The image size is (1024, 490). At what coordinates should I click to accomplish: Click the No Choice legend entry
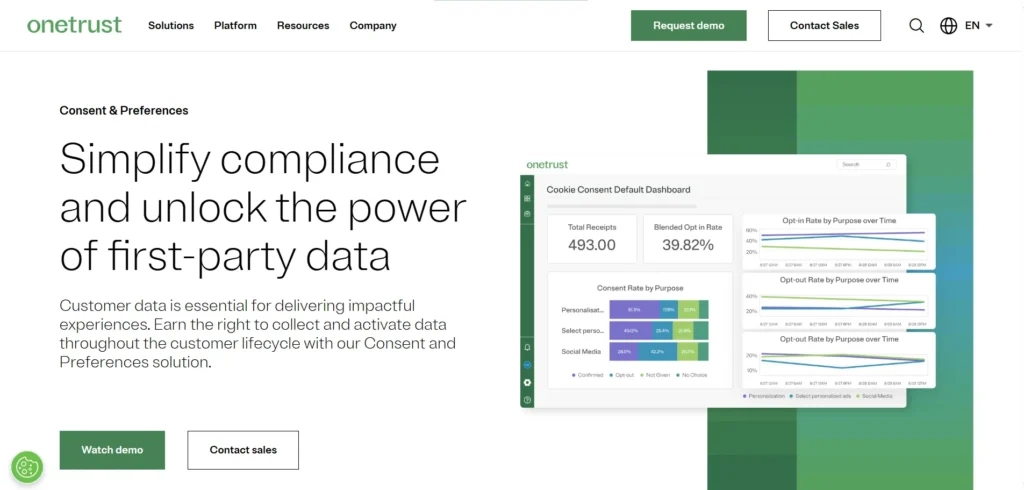point(692,375)
